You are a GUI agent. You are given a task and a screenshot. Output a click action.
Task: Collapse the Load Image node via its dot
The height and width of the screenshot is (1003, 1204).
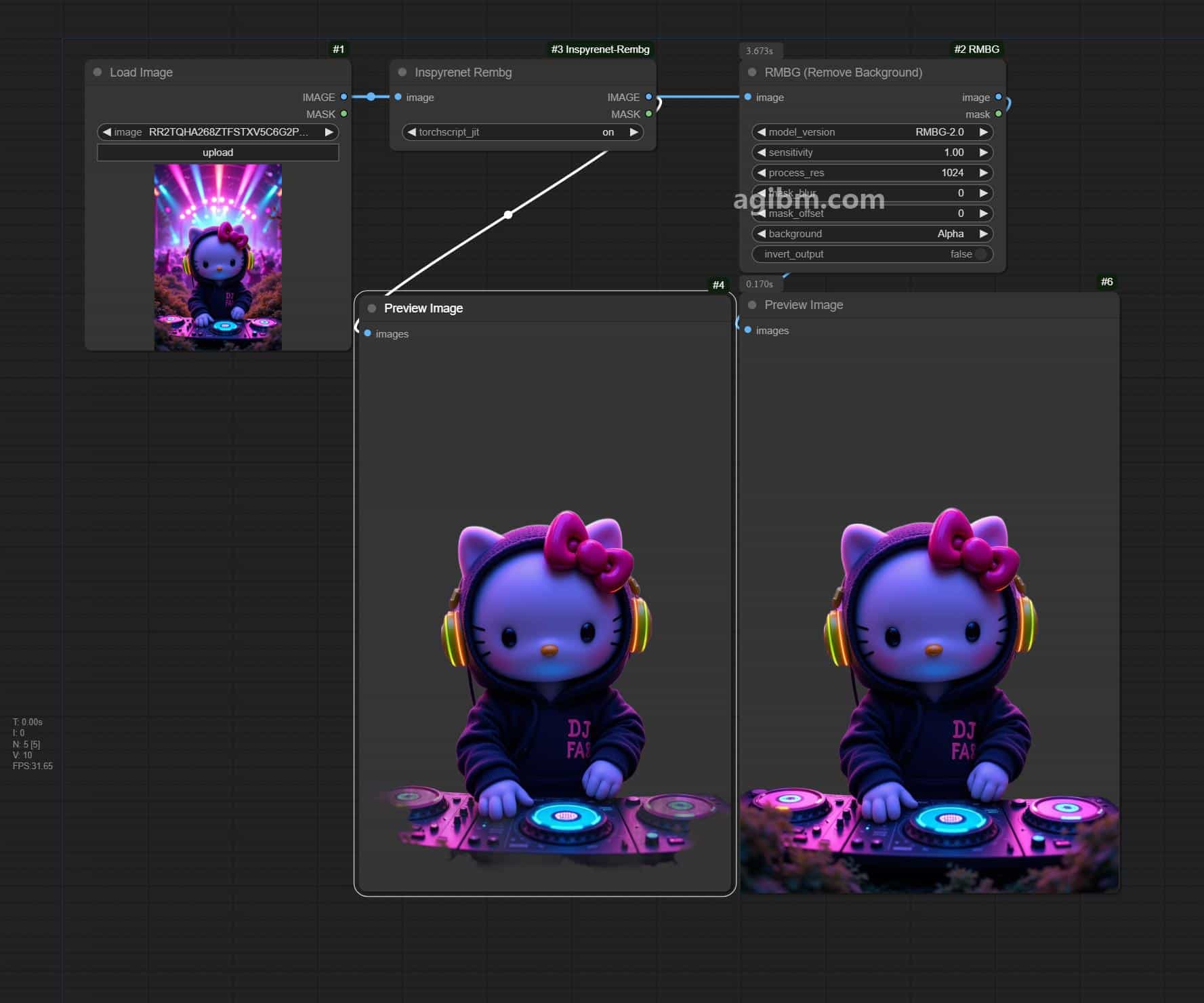[98, 72]
